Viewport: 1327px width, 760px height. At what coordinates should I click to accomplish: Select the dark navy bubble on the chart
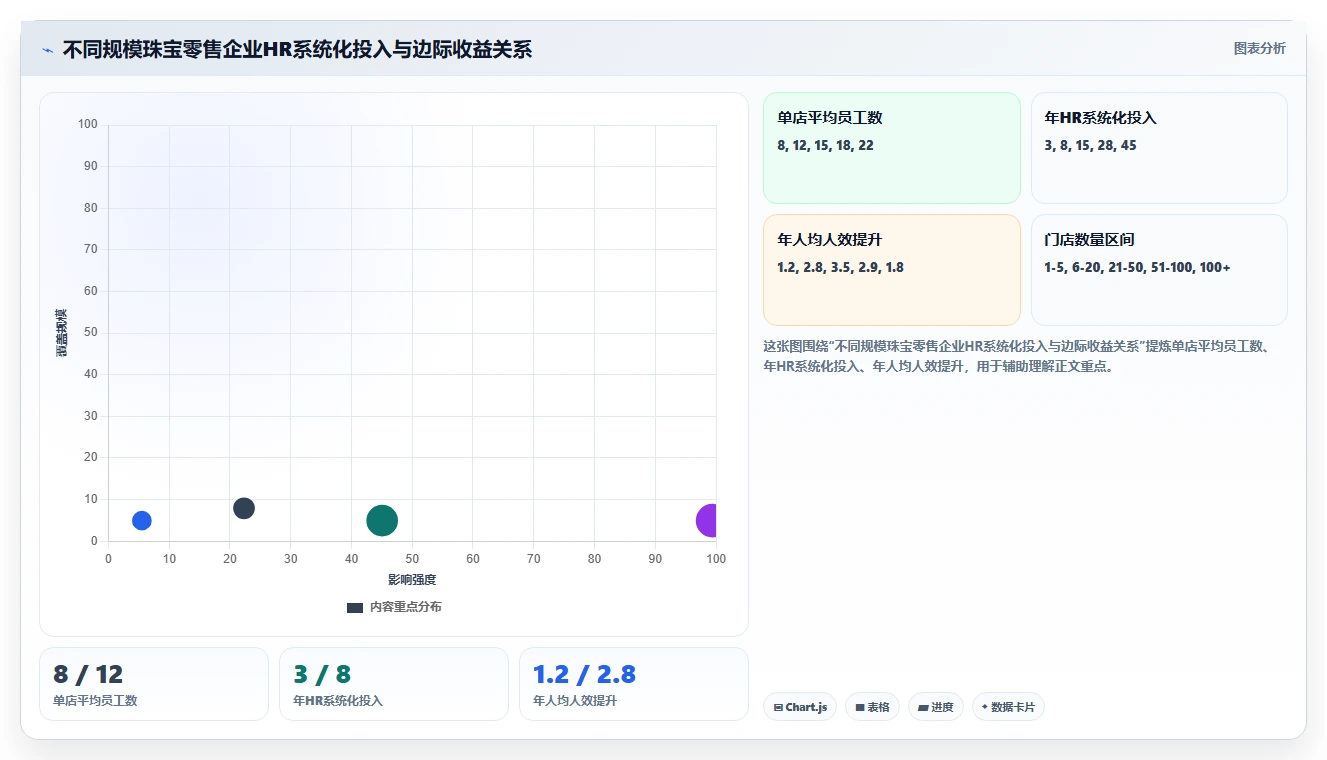(244, 508)
